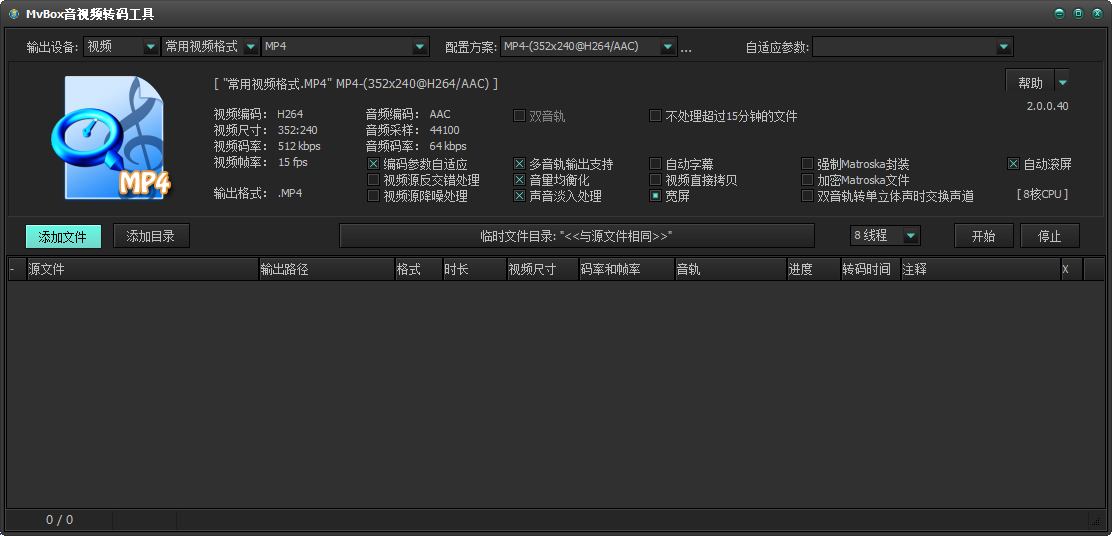Maximize the MvBox window
Screen dimensions: 1112x536
click(1078, 13)
